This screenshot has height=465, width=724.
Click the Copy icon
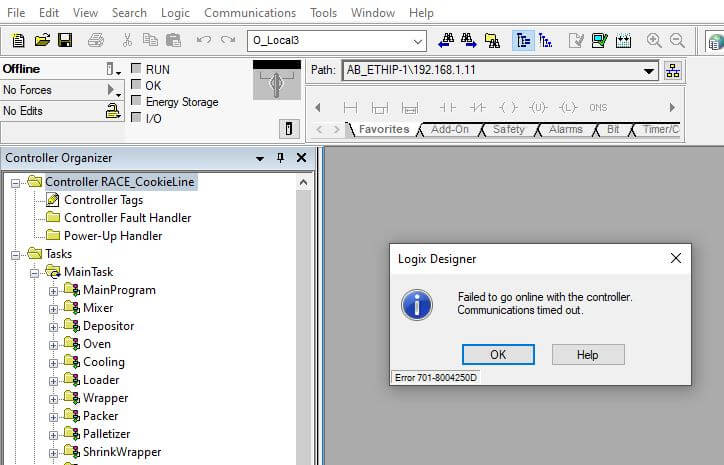[150, 41]
